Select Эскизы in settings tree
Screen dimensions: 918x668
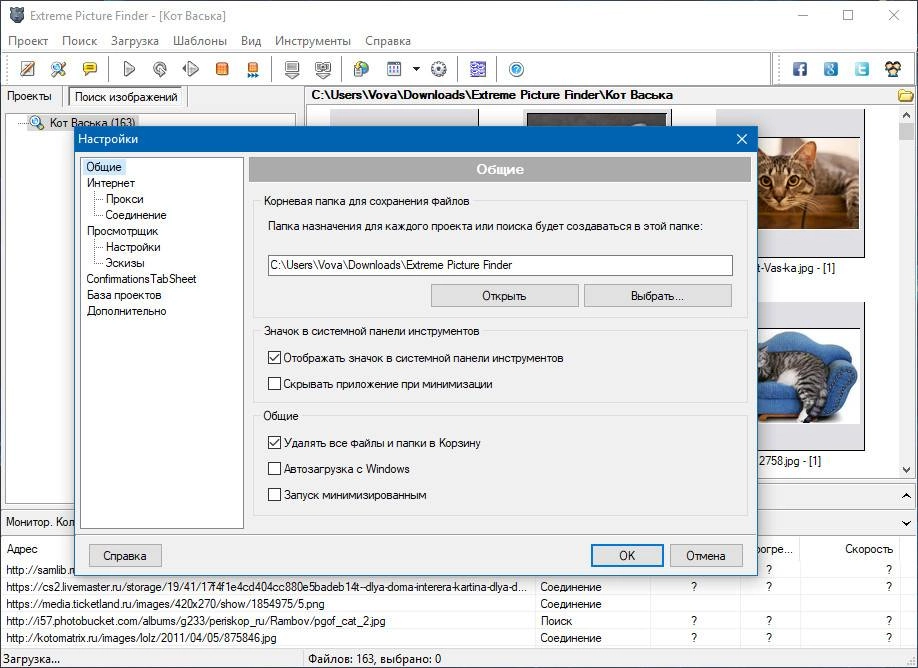125,263
